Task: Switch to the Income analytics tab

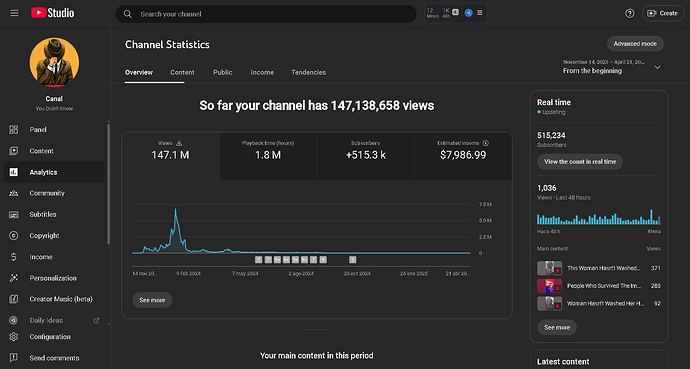Action: [262, 73]
